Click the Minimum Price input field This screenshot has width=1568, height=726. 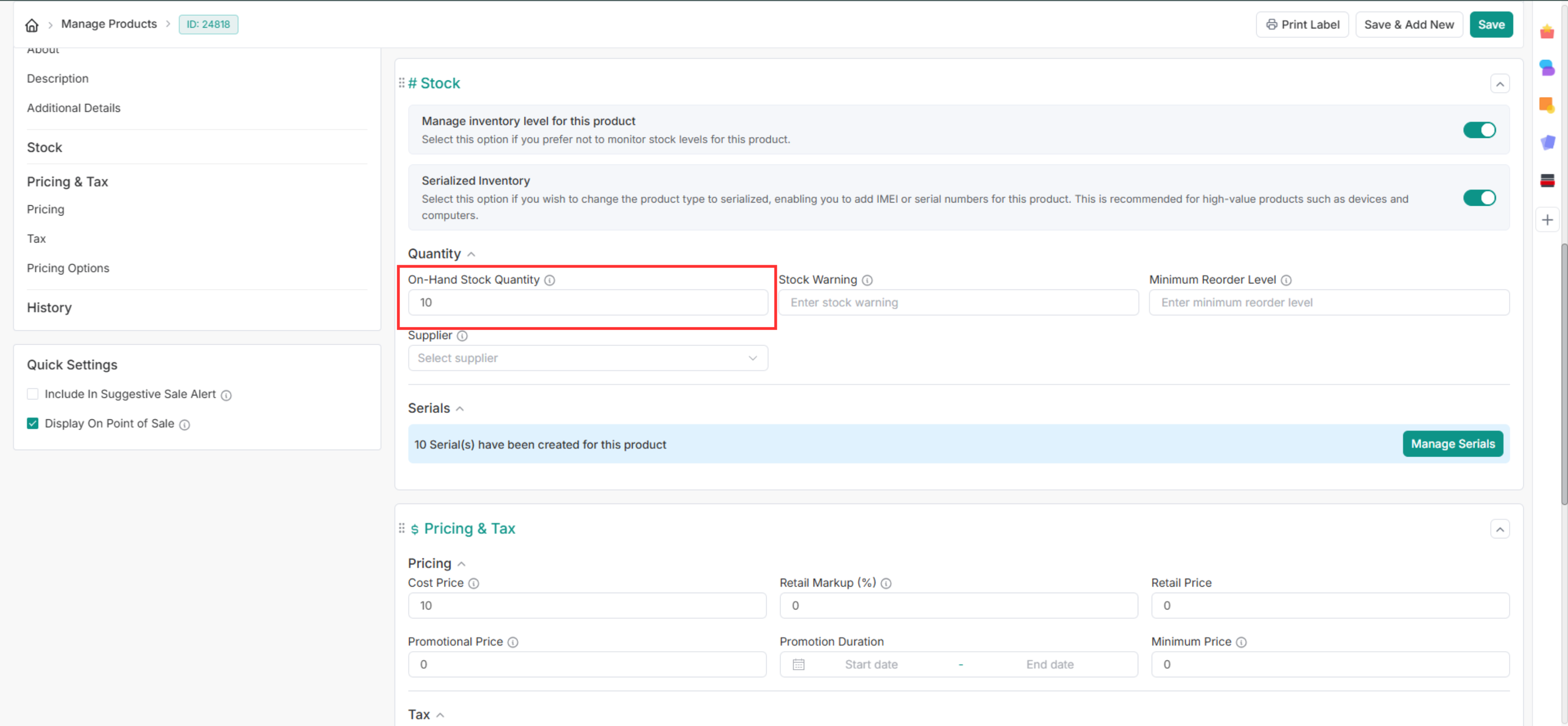tap(1331, 665)
